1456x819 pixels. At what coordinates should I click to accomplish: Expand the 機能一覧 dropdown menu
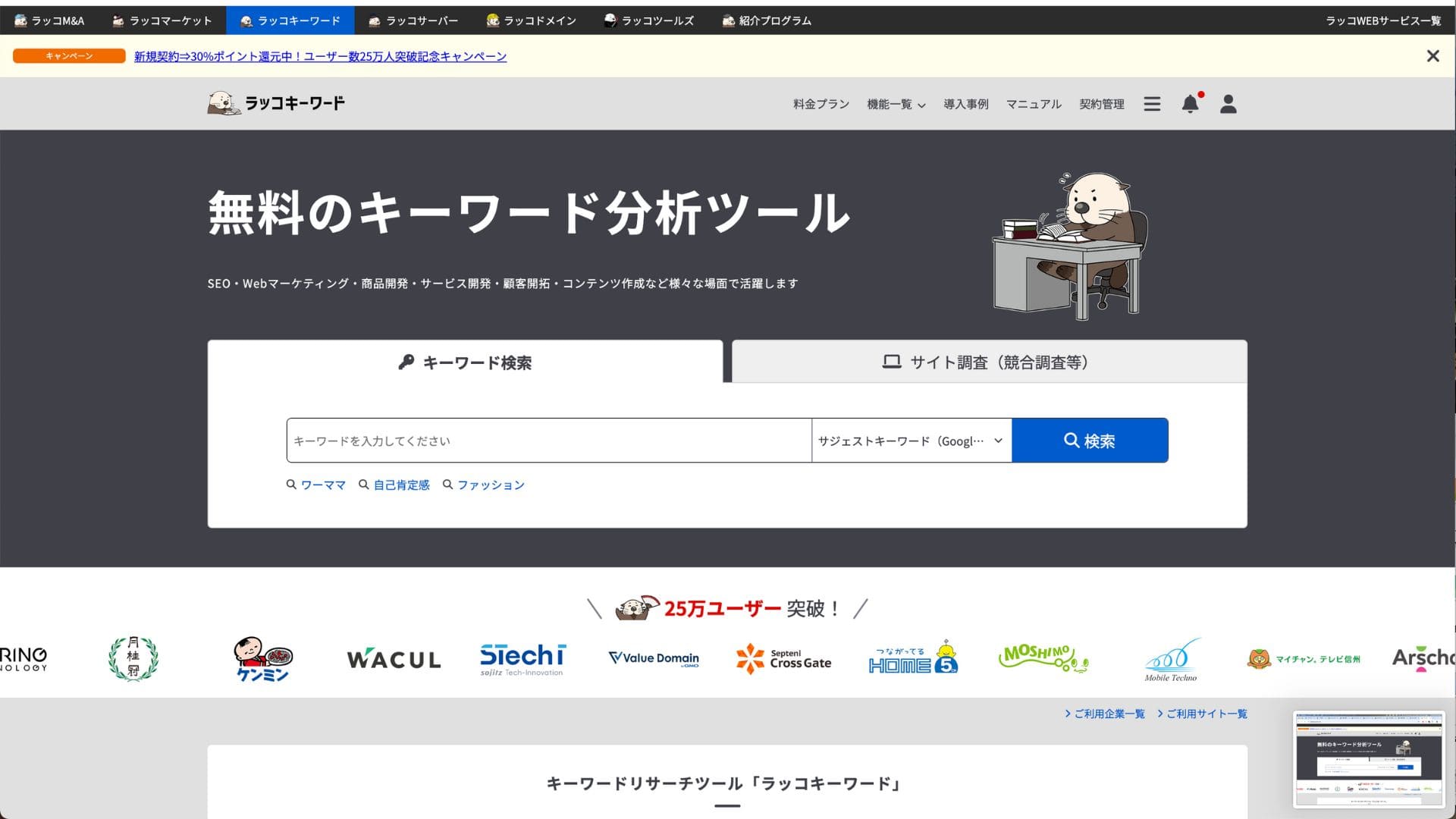[x=896, y=104]
